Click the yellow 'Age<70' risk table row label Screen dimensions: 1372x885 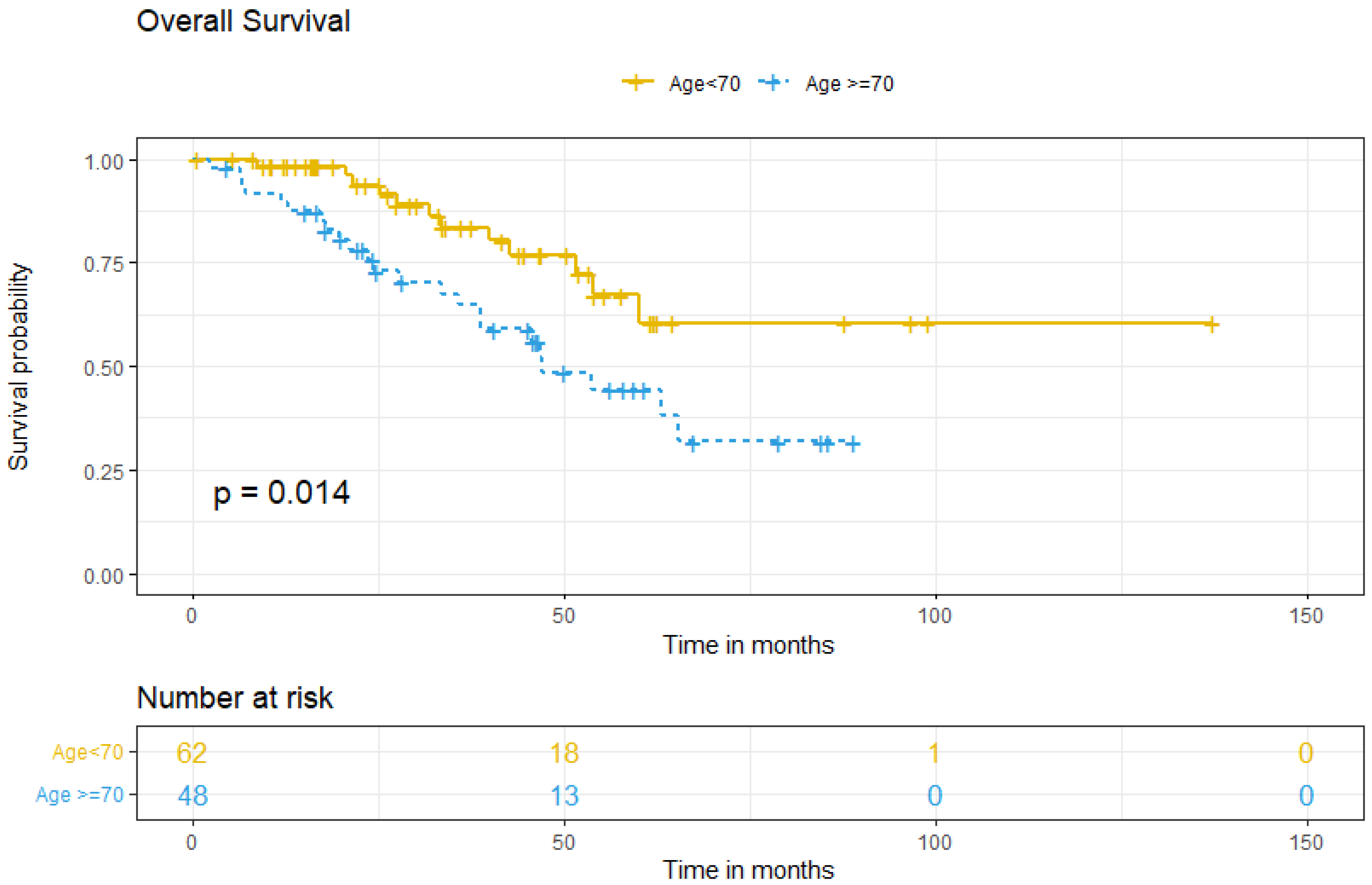(88, 752)
